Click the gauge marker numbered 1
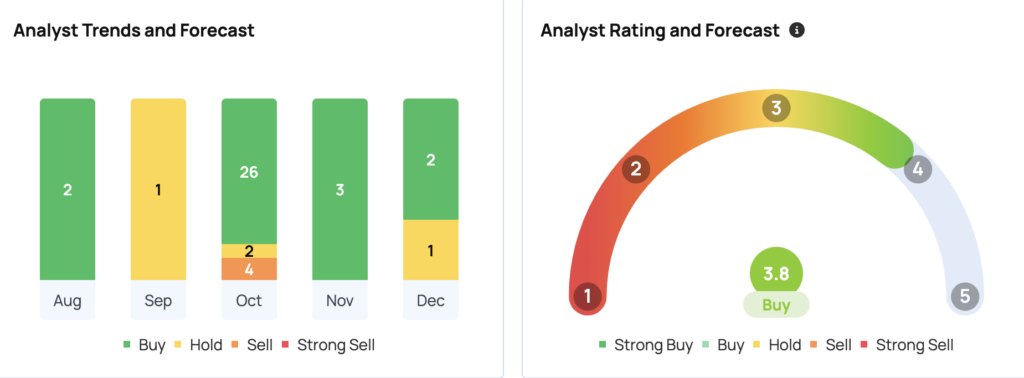 point(587,296)
